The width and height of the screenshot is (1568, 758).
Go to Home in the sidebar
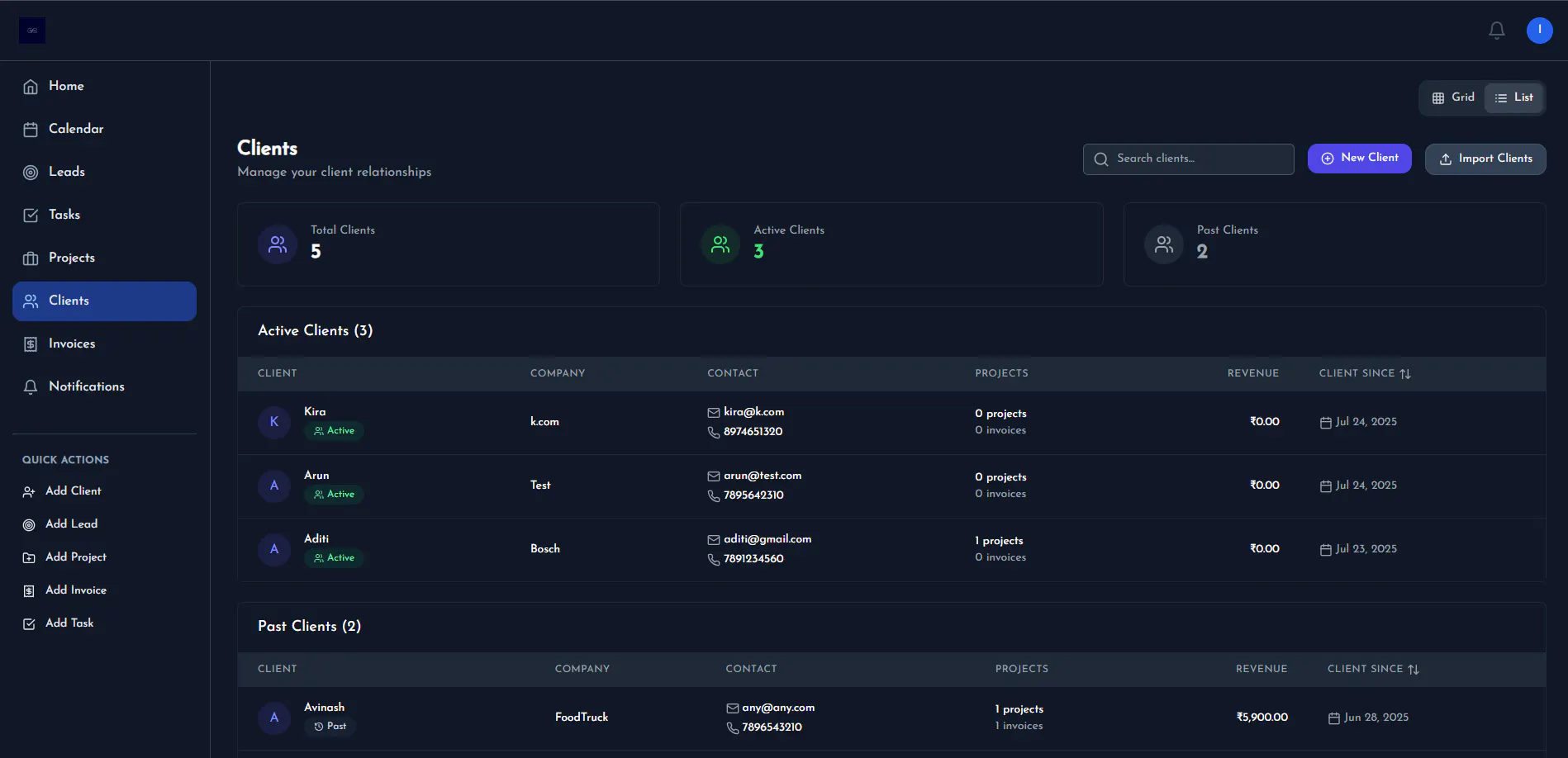[x=104, y=86]
